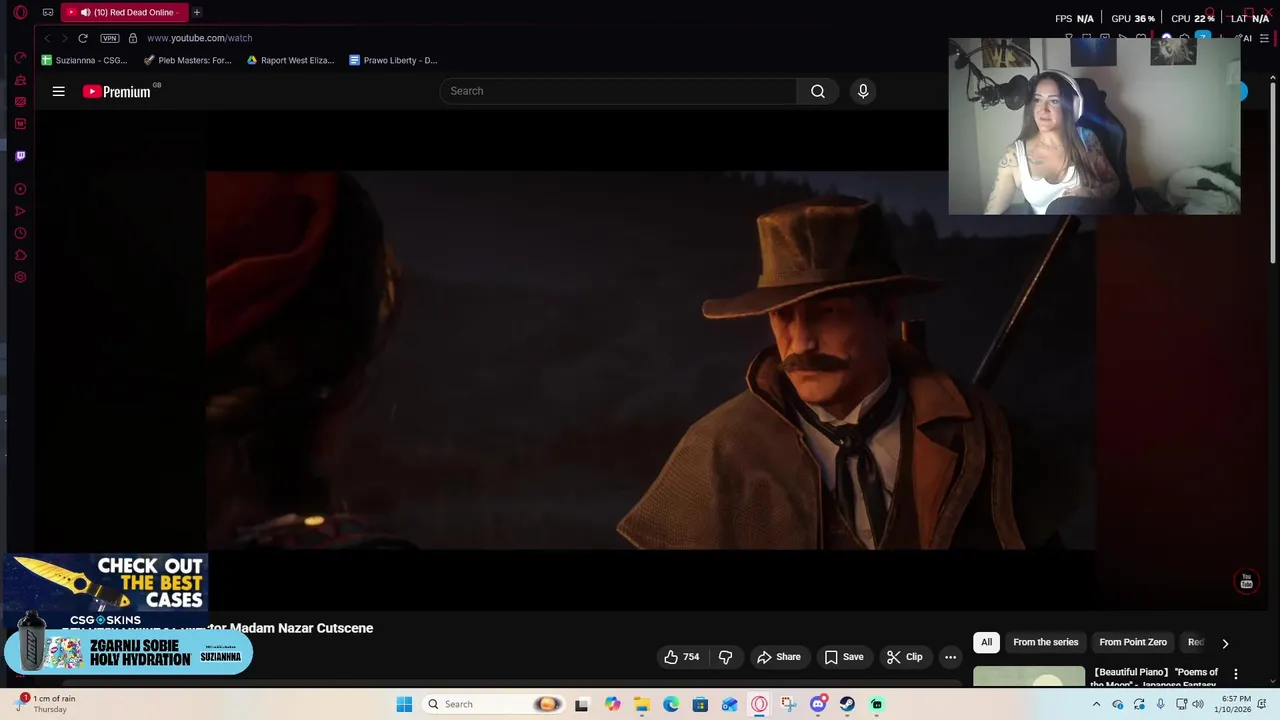Viewport: 1280px width, 720px height.
Task: Open Snipping Tool from the taskbar
Action: click(789, 704)
